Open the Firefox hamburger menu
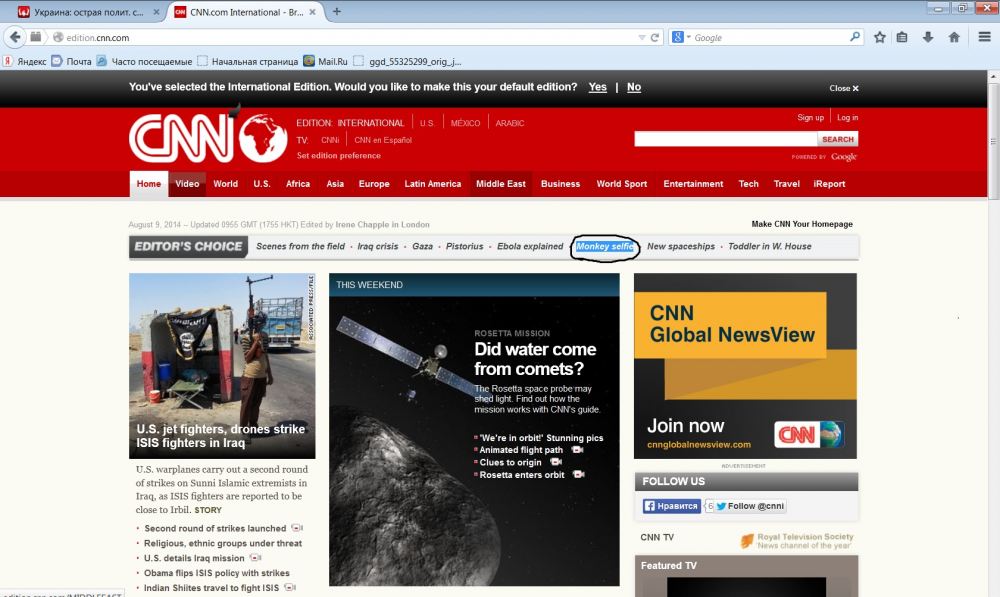 tap(985, 37)
